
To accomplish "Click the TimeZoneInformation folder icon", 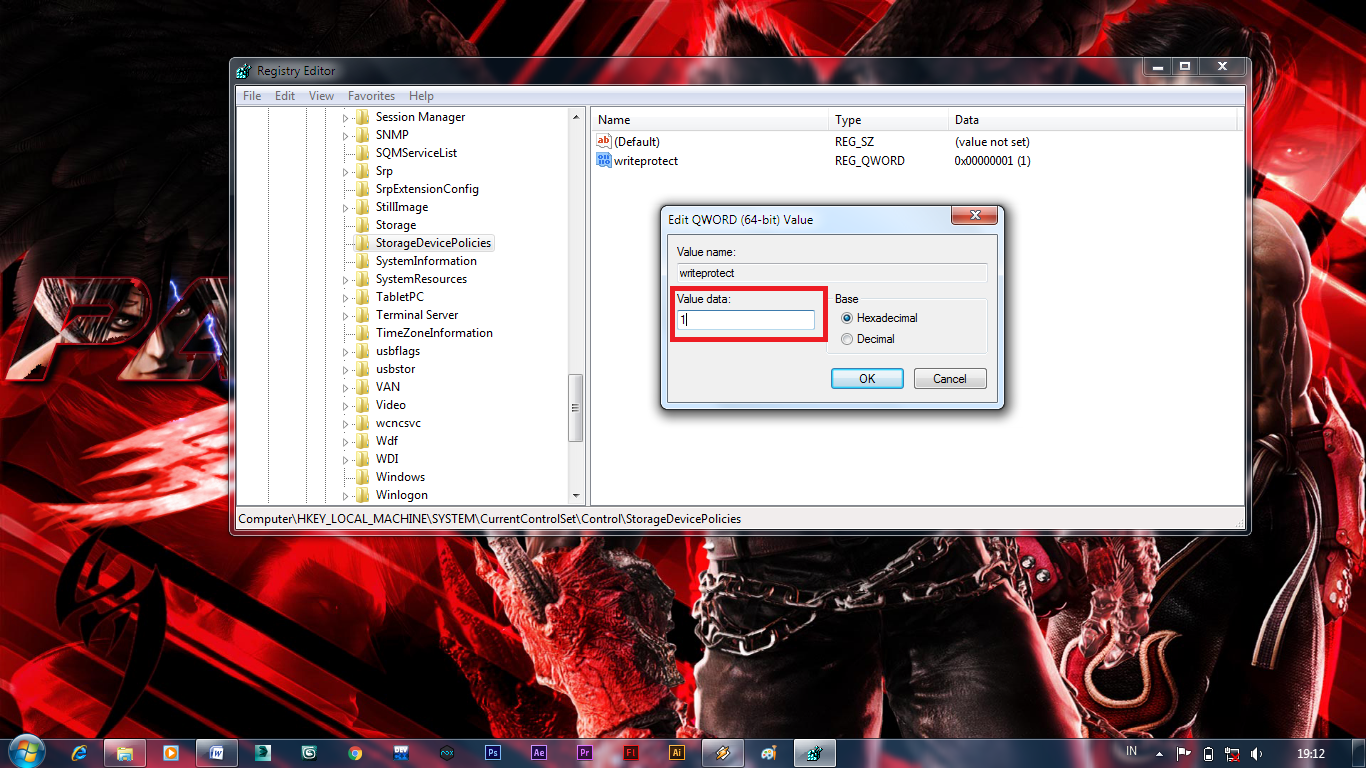I will click(362, 333).
